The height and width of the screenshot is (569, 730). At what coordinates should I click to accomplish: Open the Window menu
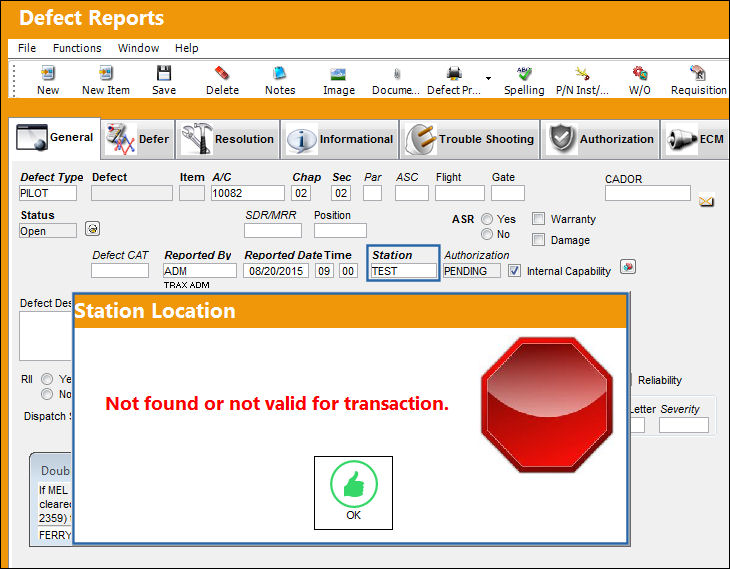click(138, 48)
